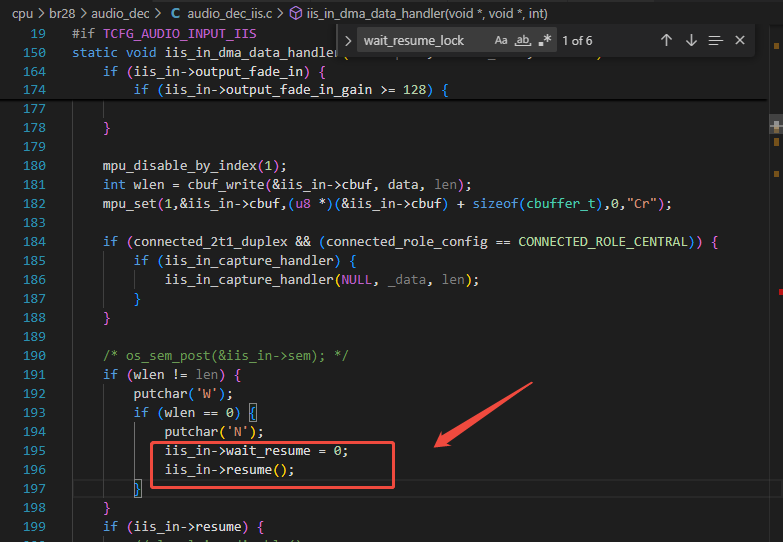Toggle Match Case in find widget
The height and width of the screenshot is (542, 783).
[x=501, y=40]
